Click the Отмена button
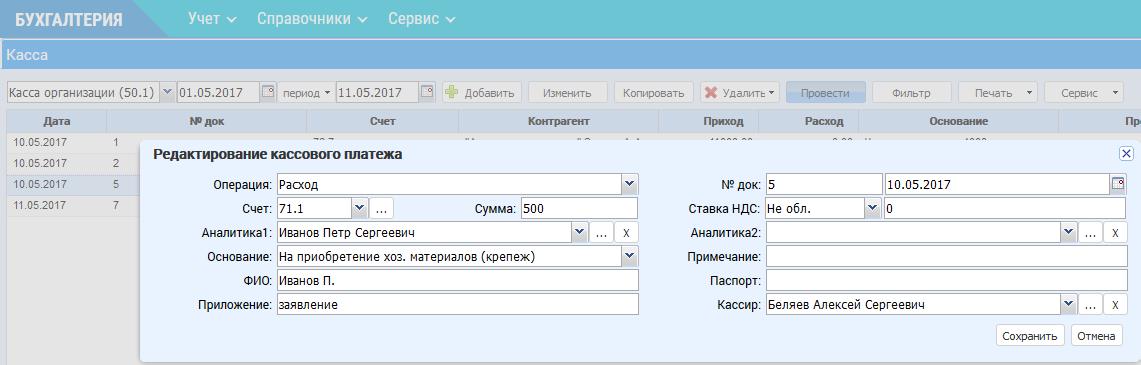Viewport: 1141px width, 365px height. click(1096, 336)
